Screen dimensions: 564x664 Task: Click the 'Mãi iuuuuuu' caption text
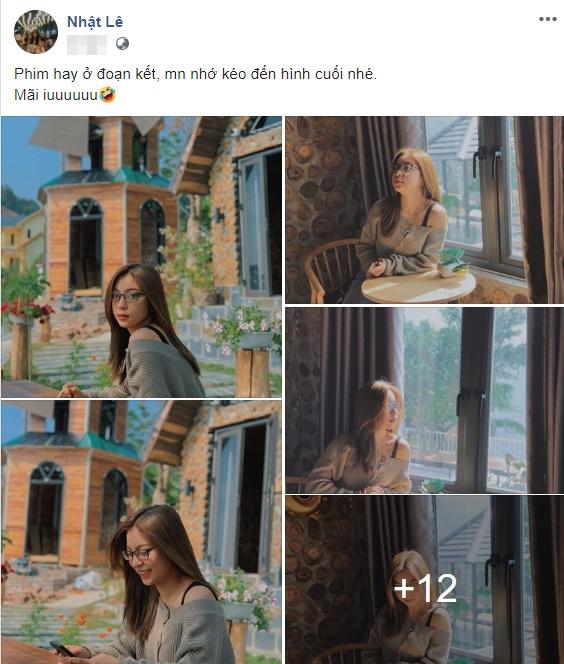(x=56, y=95)
